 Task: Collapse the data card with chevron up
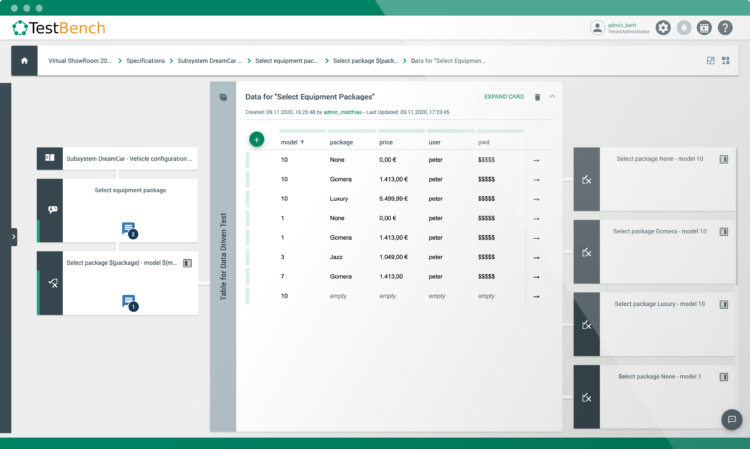click(552, 97)
